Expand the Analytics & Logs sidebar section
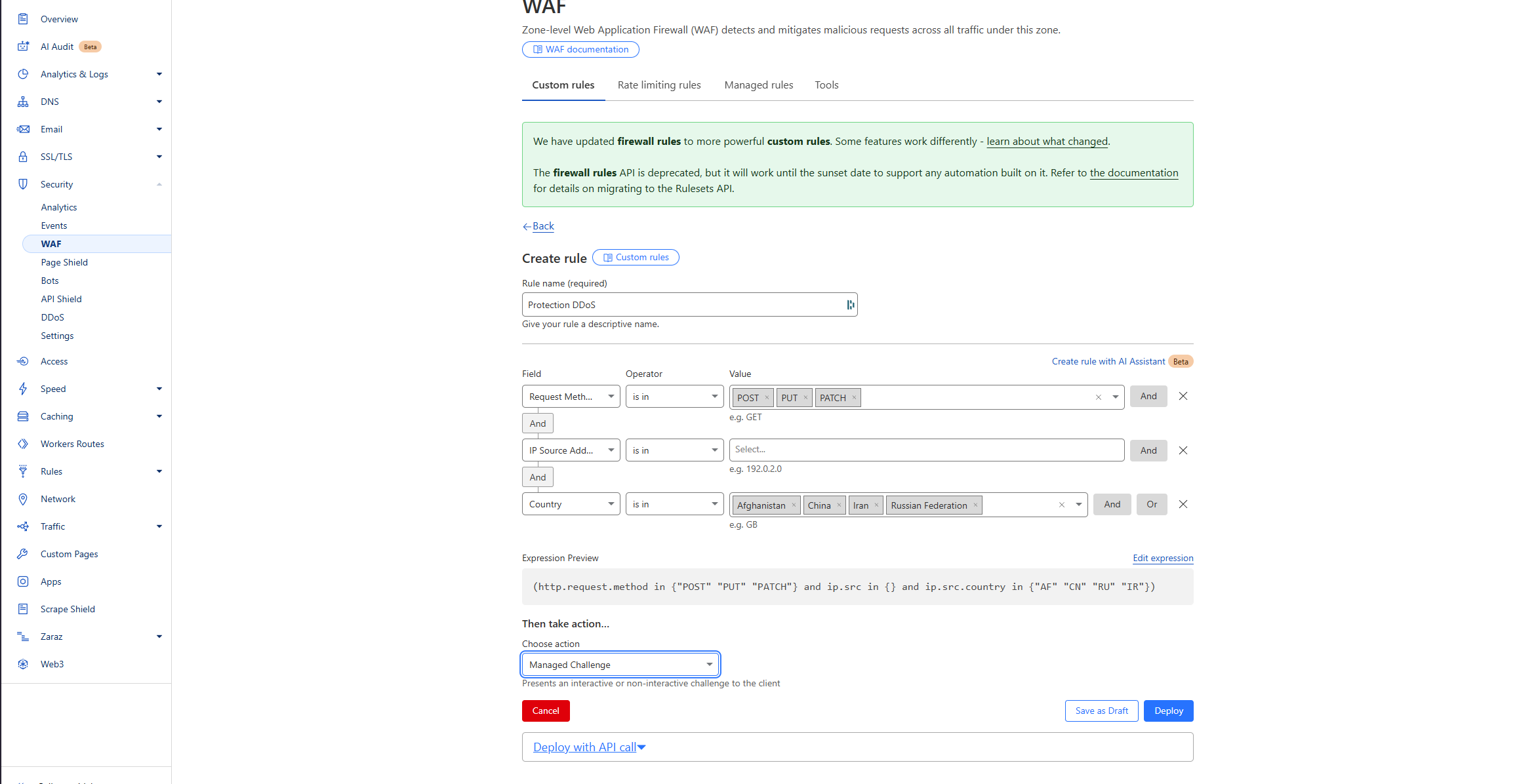Screen dimensions: 1540x784 coord(159,74)
